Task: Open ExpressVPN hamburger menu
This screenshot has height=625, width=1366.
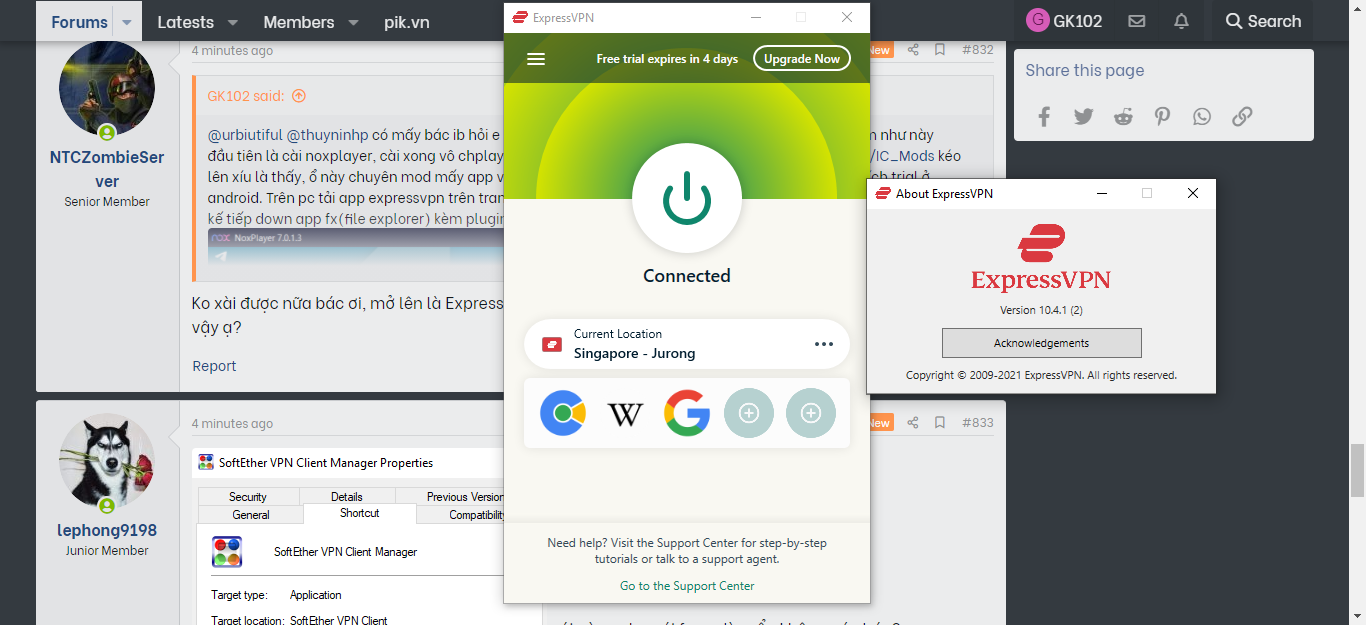Action: [x=536, y=59]
